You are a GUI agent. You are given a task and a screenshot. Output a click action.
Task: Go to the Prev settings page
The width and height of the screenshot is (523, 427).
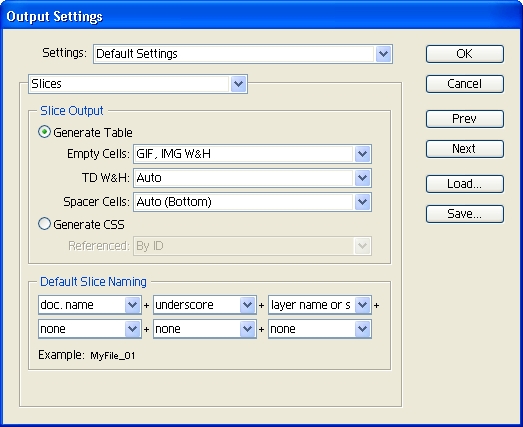click(465, 119)
